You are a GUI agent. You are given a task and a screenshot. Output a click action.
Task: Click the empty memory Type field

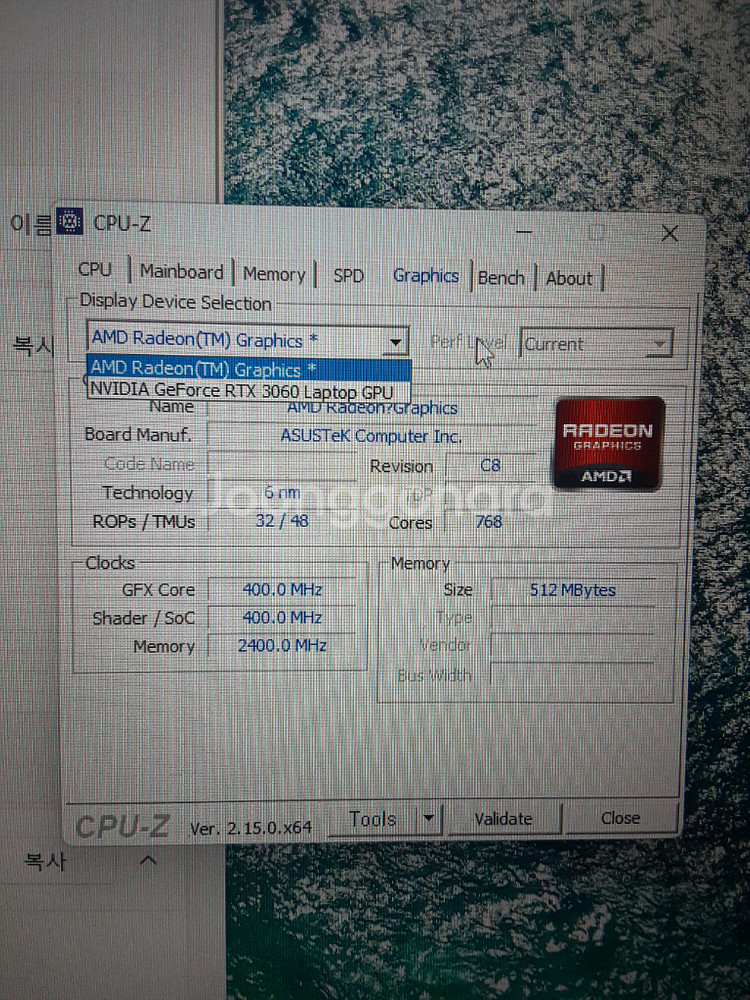pos(573,619)
